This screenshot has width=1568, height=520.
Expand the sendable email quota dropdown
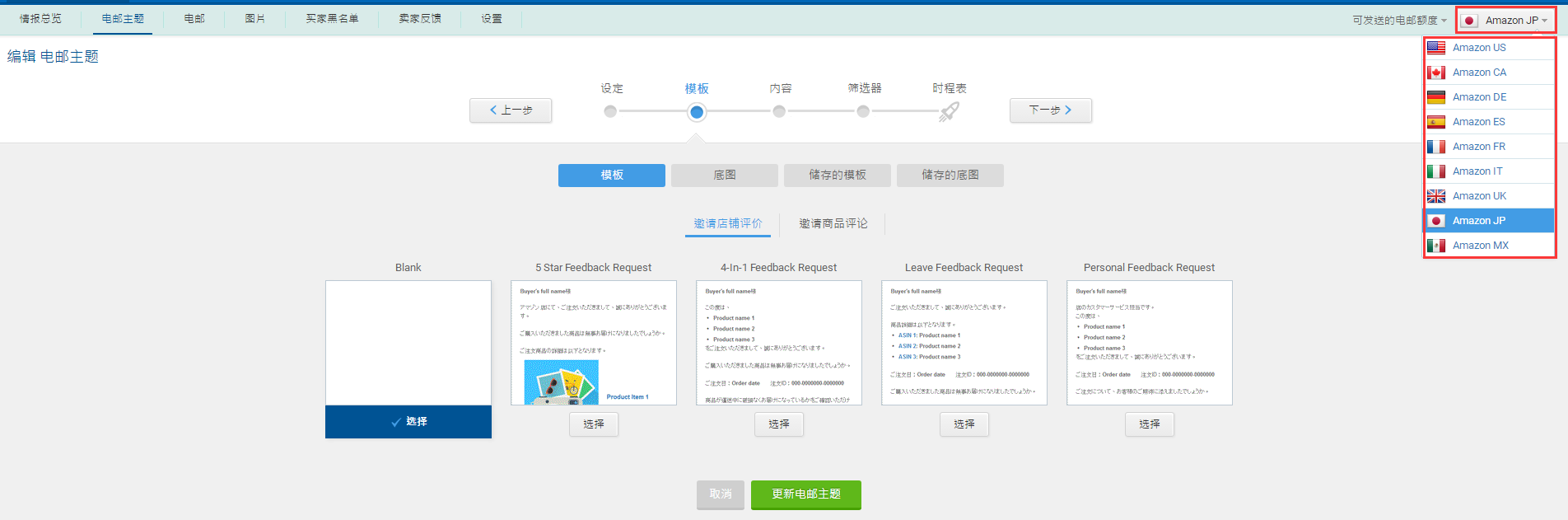tap(1399, 21)
